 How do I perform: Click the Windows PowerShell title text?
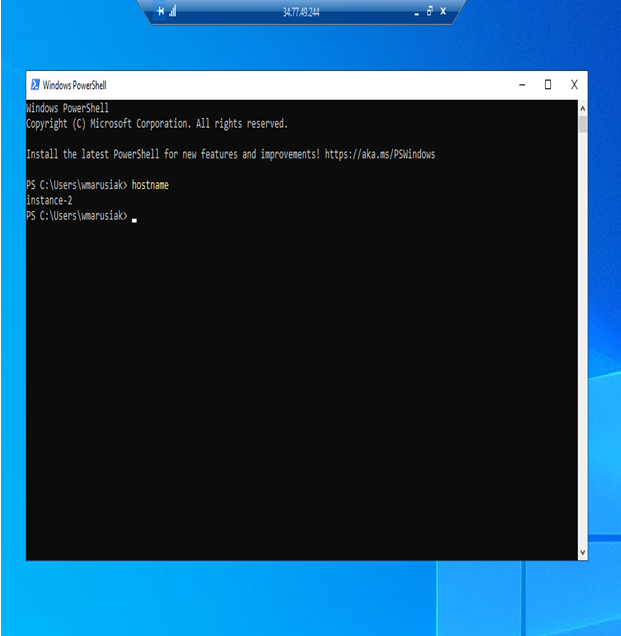click(75, 85)
